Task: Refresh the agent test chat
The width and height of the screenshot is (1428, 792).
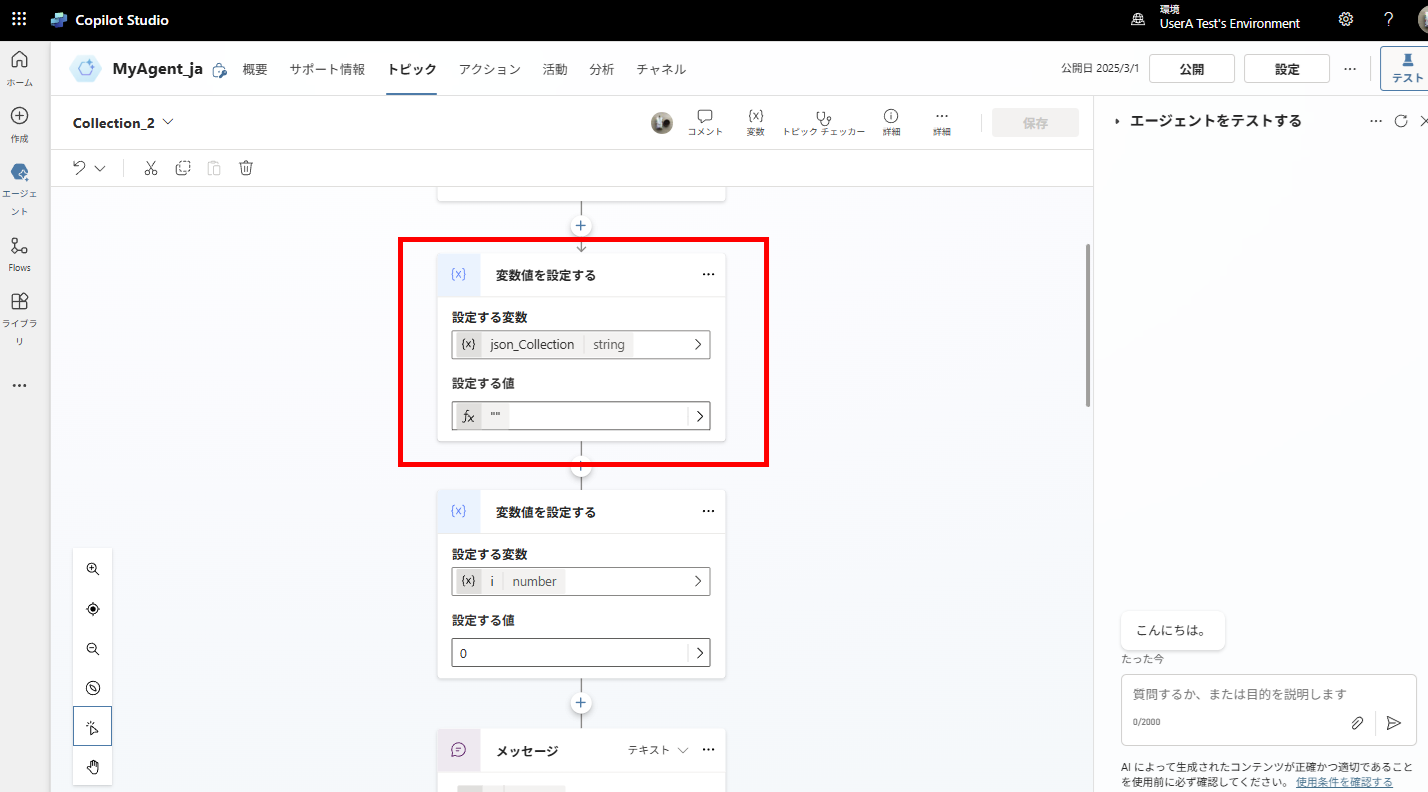Action: 1400,120
